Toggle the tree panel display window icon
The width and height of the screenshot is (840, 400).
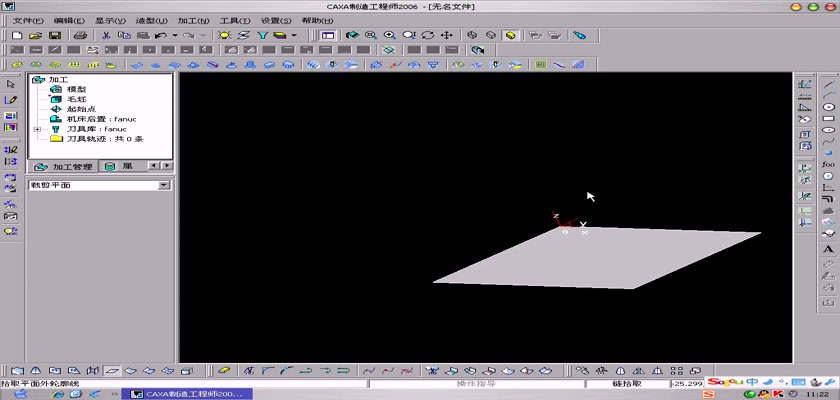click(328, 35)
